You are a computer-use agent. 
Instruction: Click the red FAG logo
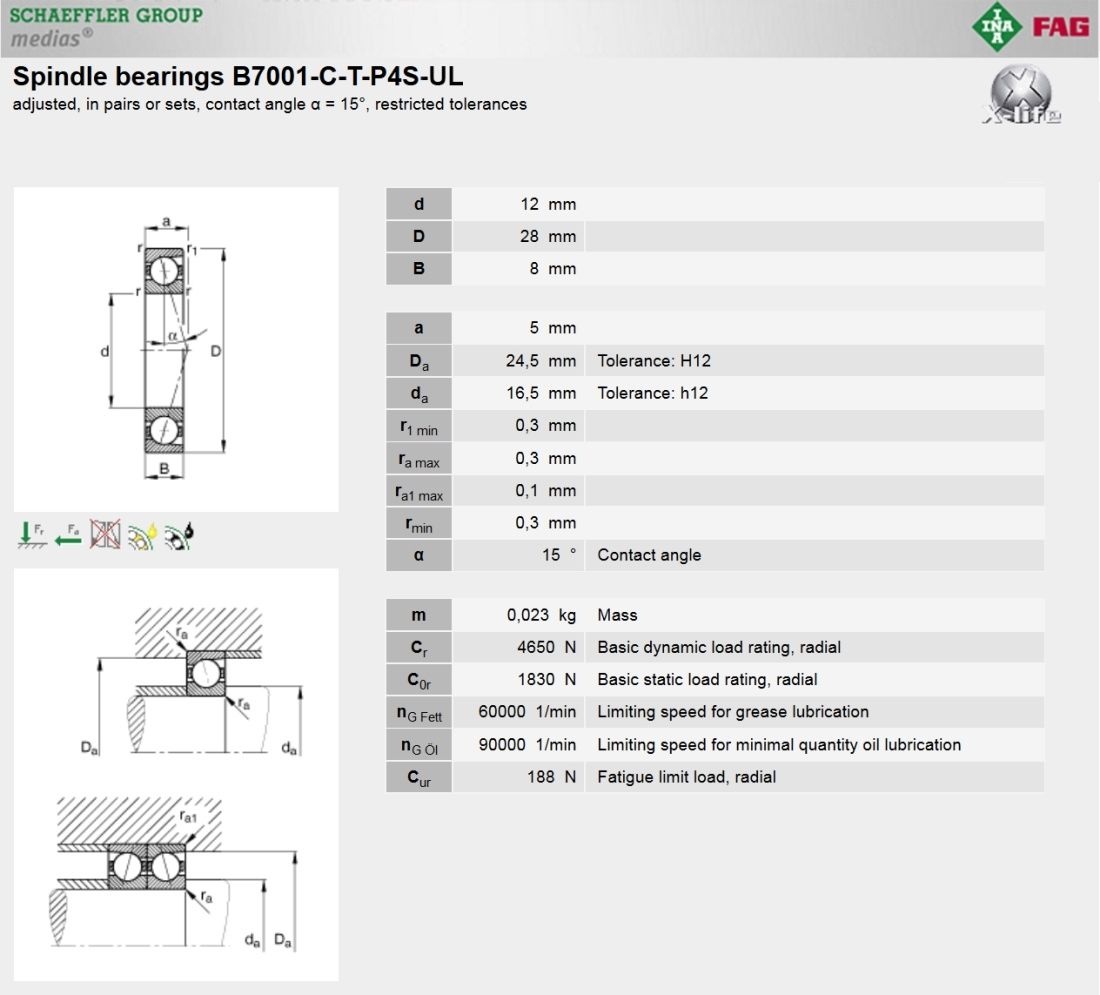(x=1060, y=27)
